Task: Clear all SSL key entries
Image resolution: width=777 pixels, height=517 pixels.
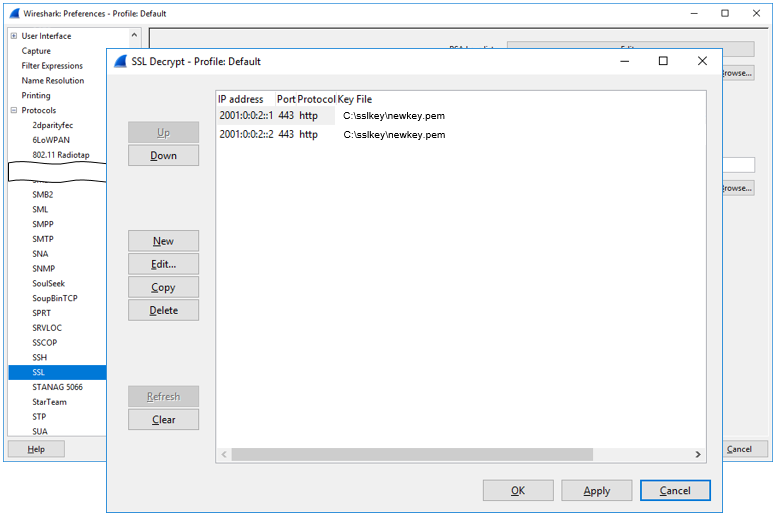Action: tap(164, 419)
